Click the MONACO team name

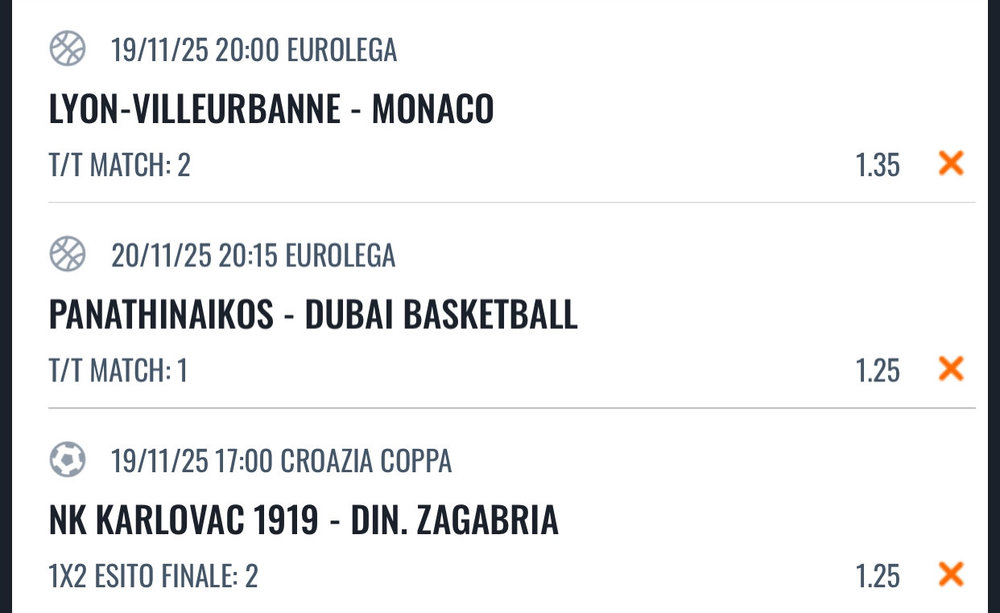click(433, 109)
